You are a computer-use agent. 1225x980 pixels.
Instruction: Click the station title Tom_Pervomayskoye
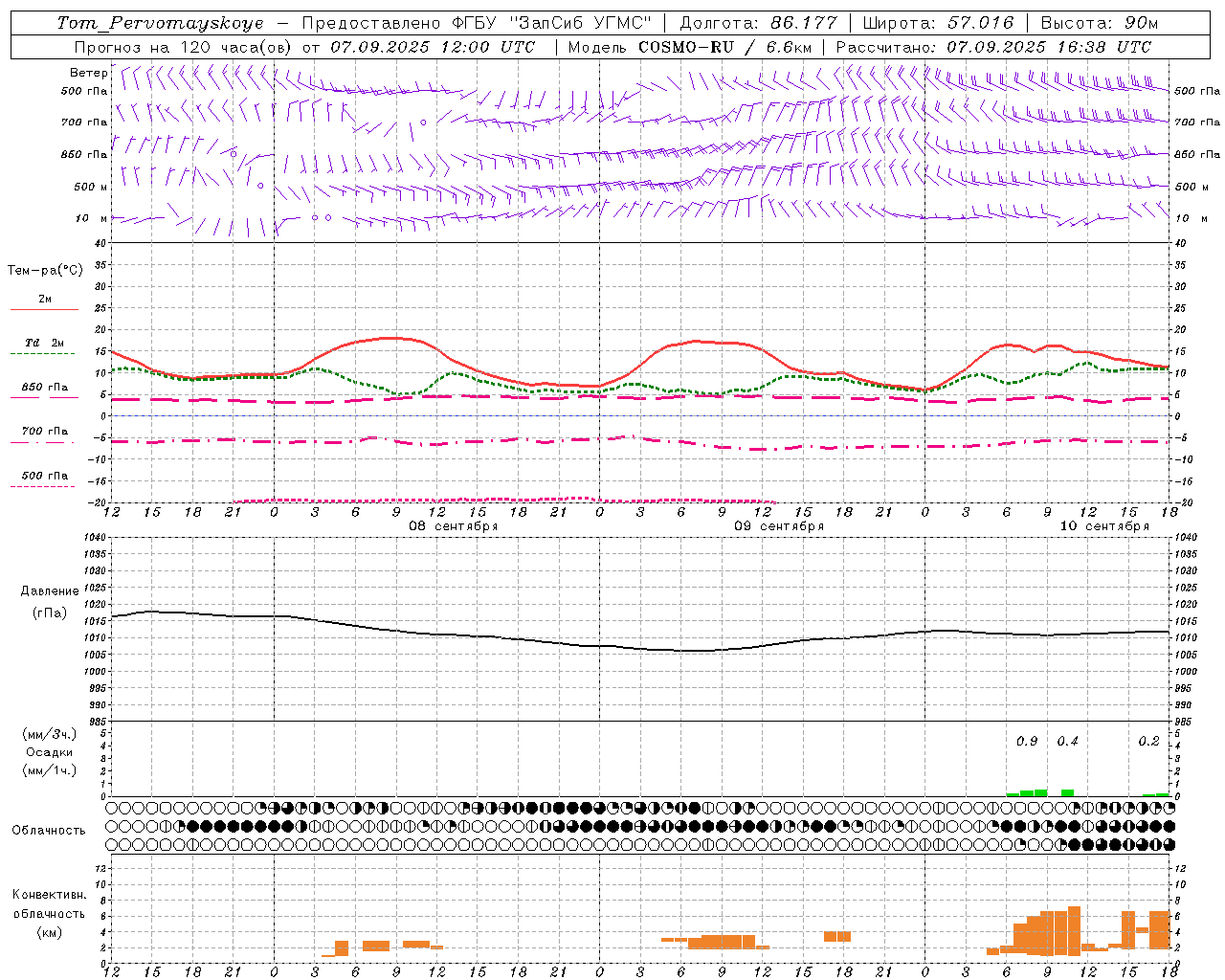click(160, 23)
